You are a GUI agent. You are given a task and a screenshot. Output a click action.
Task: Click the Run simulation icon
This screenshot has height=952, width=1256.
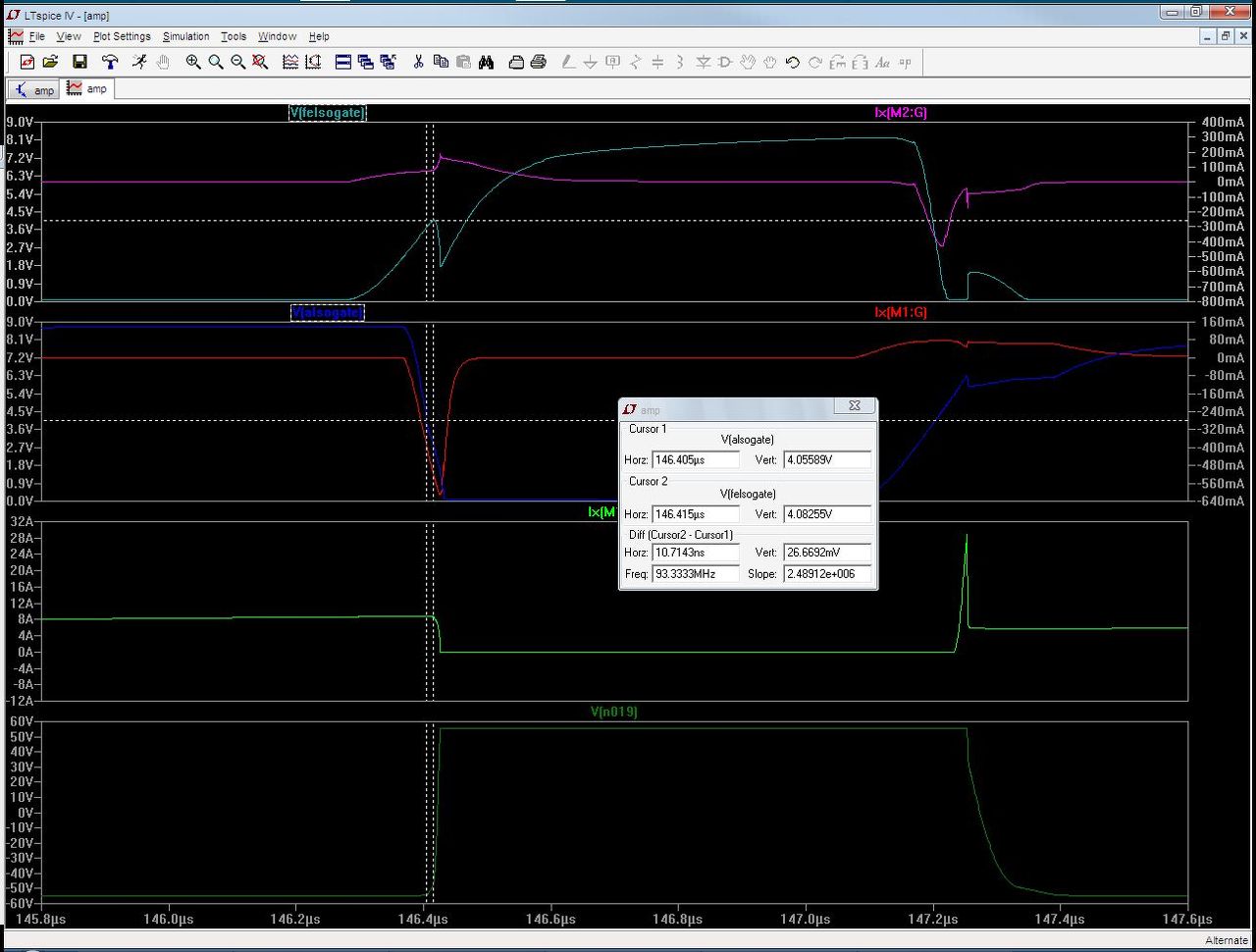139,62
